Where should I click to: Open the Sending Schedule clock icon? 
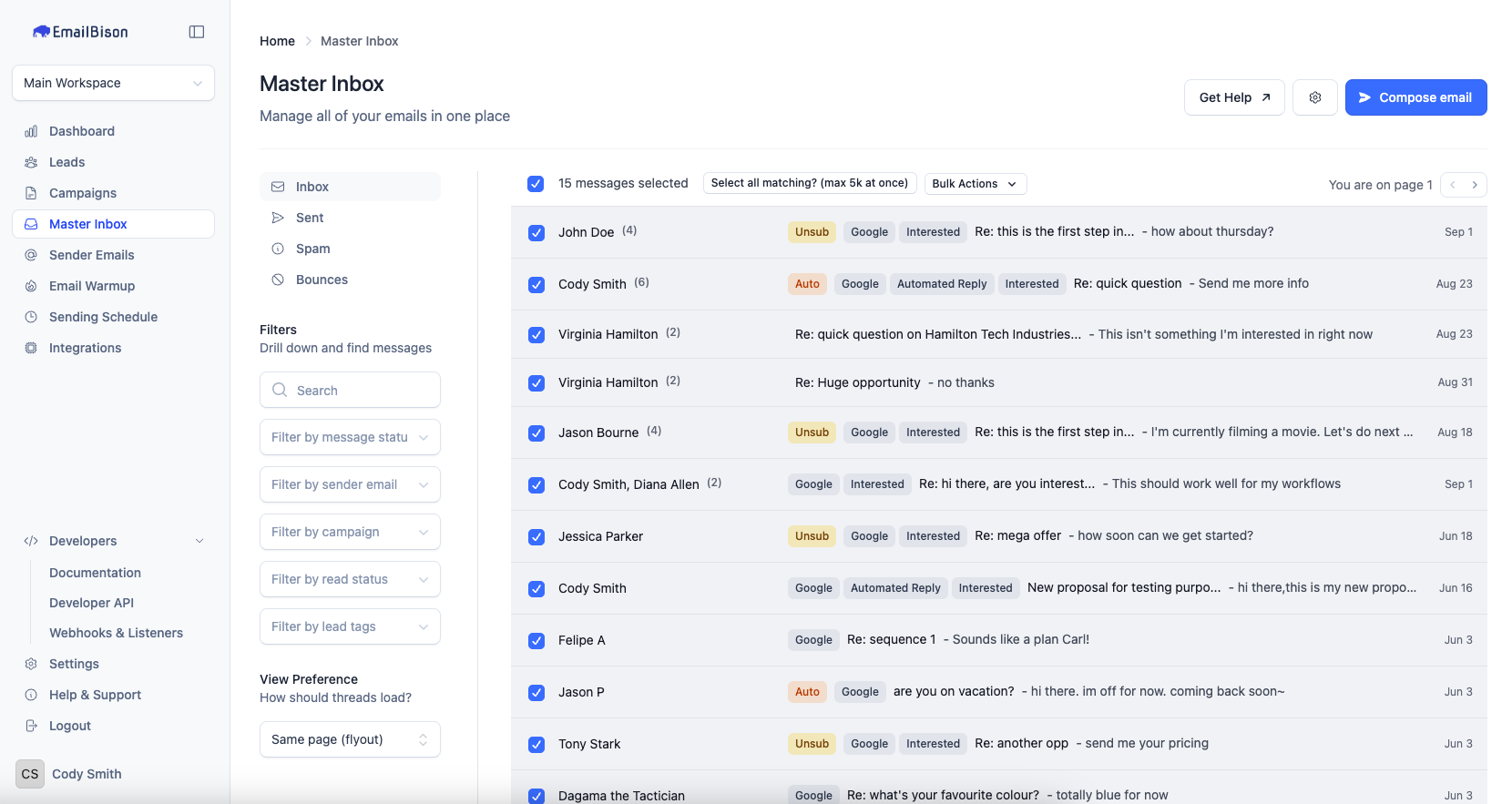(x=31, y=317)
